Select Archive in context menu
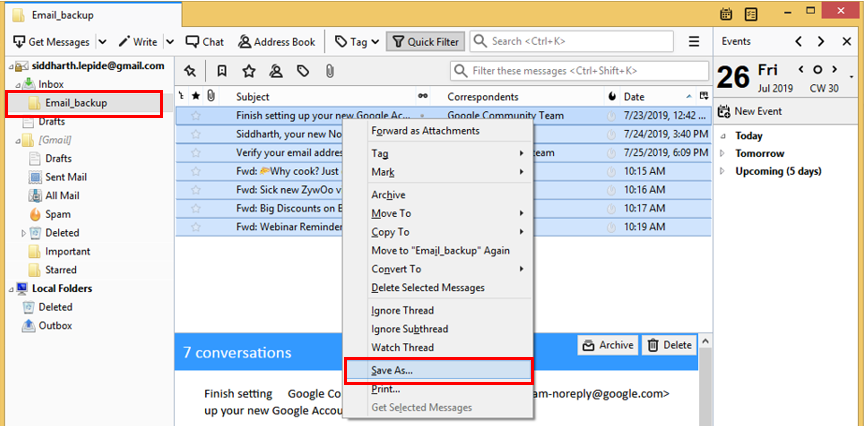Image resolution: width=864 pixels, height=426 pixels. 438,195
